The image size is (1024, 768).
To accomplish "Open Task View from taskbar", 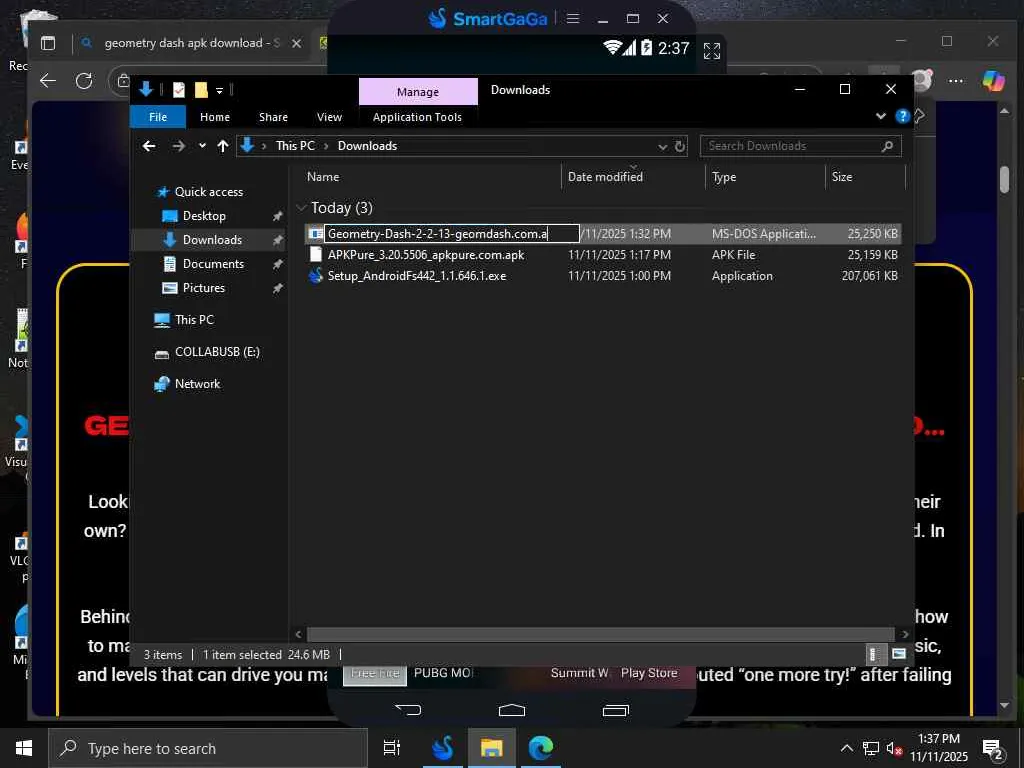I will (392, 748).
